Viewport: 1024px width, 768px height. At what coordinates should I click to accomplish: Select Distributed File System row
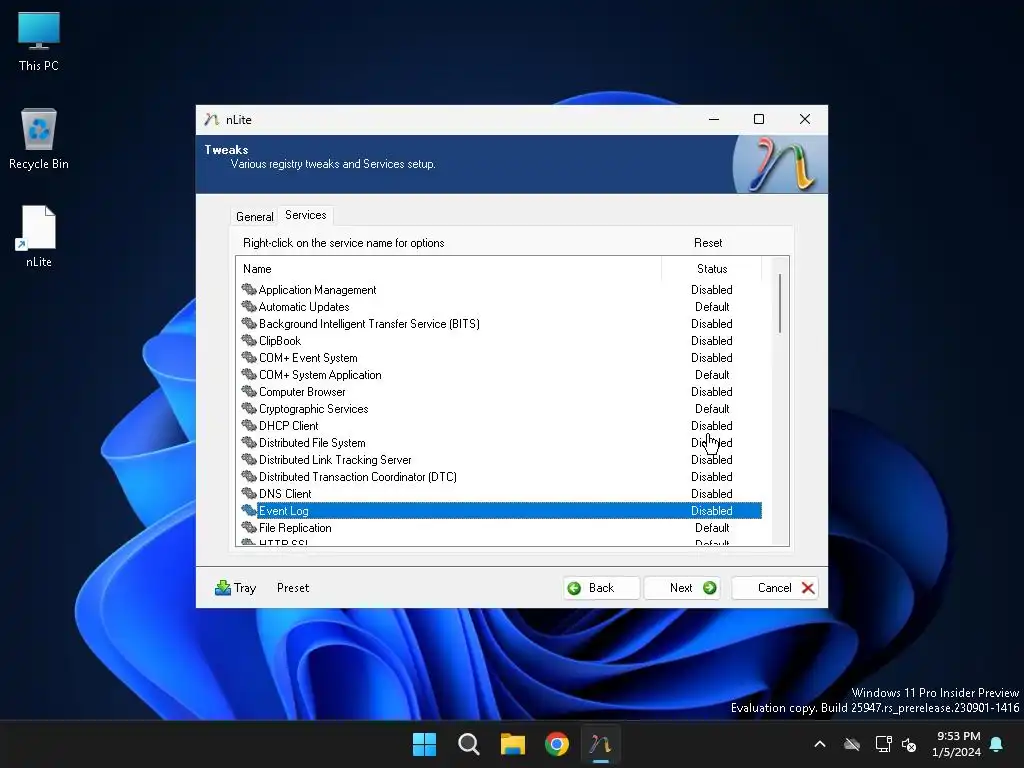point(500,442)
